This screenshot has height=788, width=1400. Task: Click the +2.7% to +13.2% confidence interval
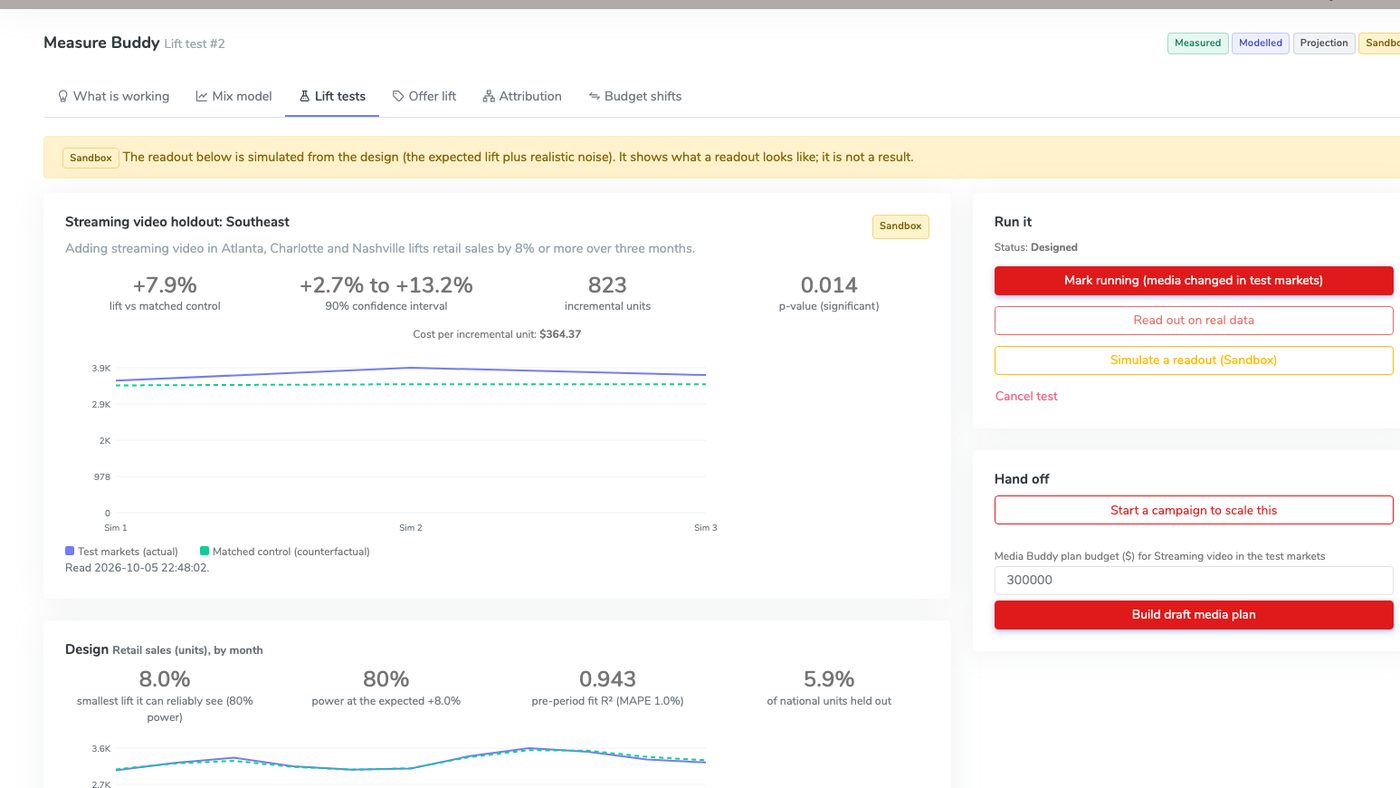click(x=386, y=285)
